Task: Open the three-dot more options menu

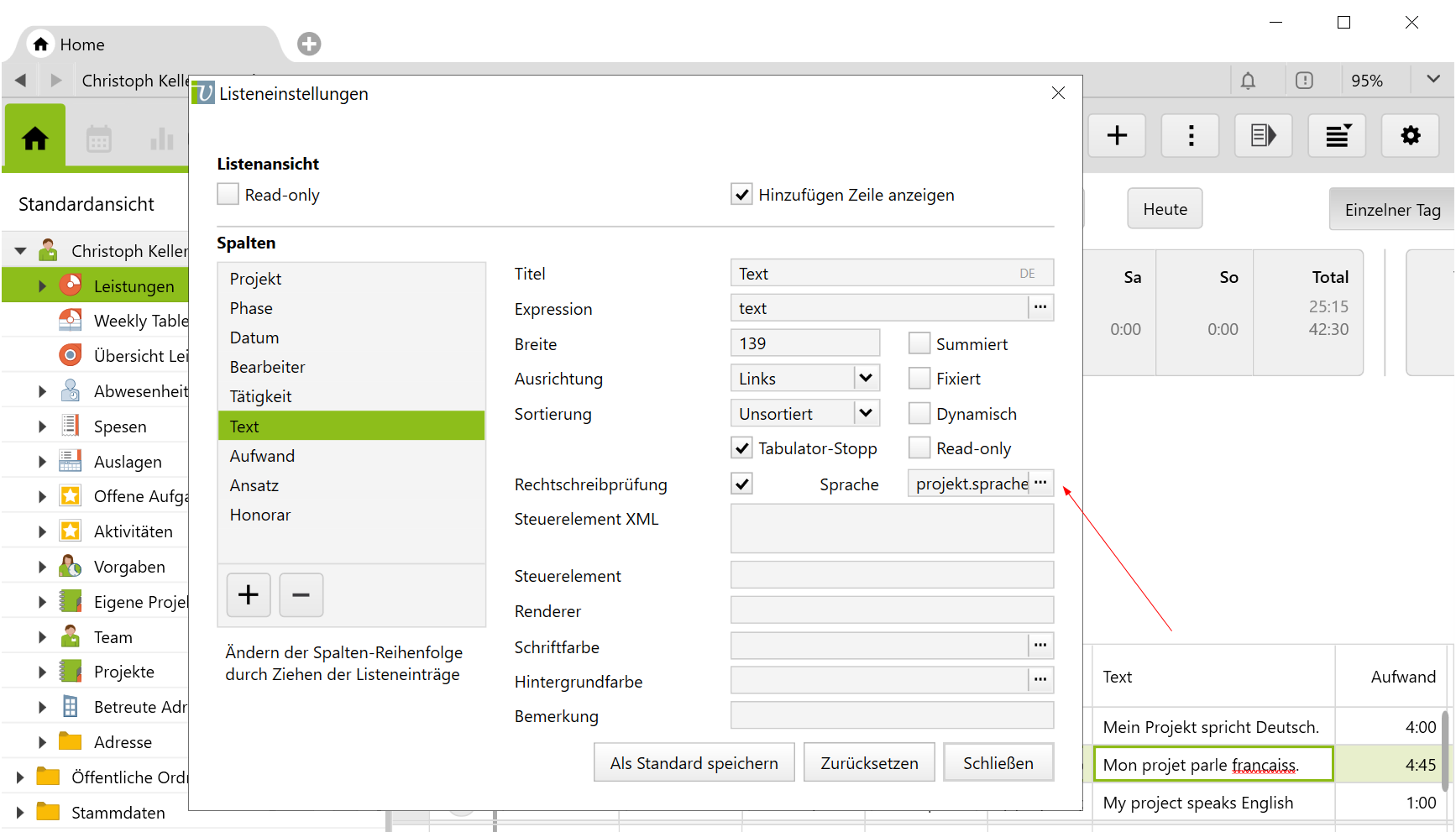Action: tap(1190, 135)
